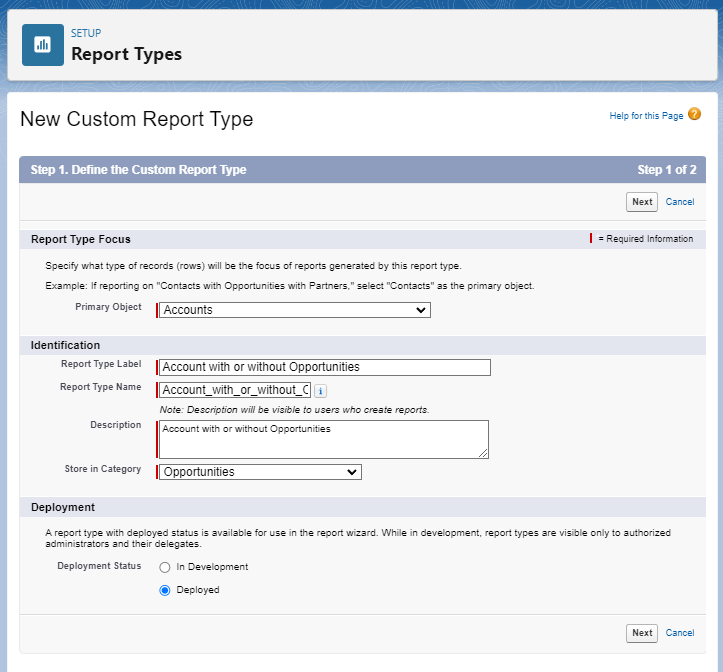723x672 pixels.
Task: Open the Store in Category dropdown
Action: tap(260, 472)
